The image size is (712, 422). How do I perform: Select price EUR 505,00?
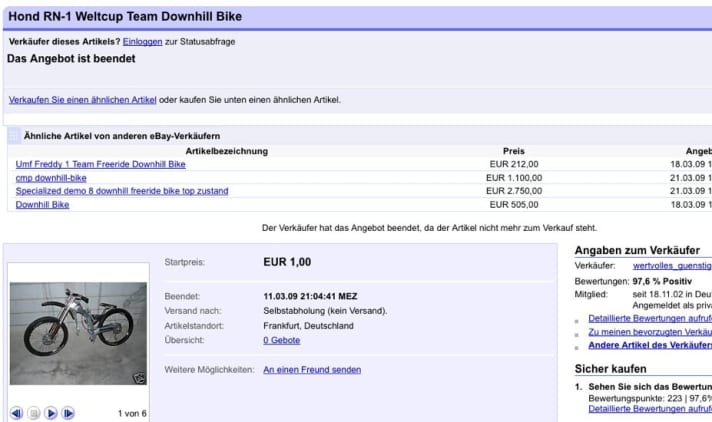pyautogui.click(x=514, y=204)
